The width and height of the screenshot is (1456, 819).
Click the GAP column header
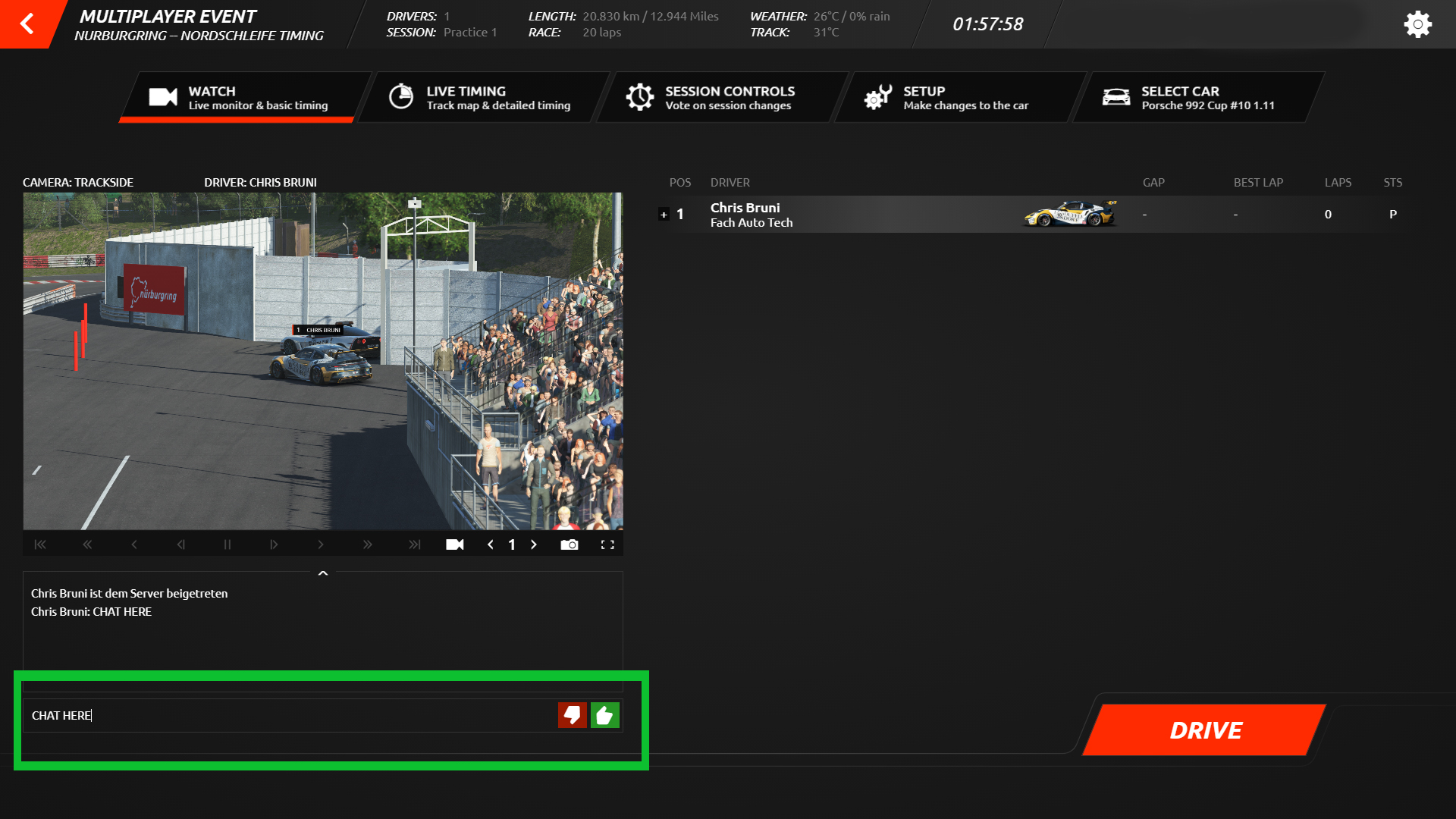click(1153, 183)
